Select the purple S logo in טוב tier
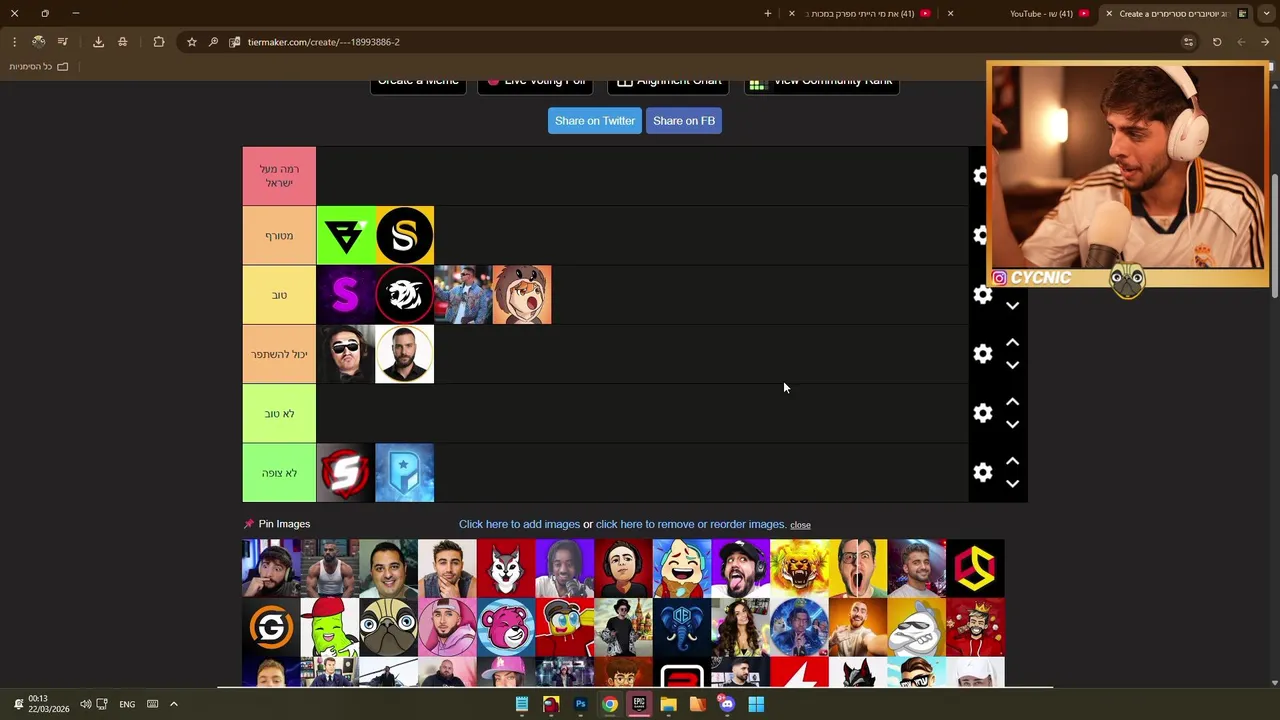1280x720 pixels. tap(346, 295)
